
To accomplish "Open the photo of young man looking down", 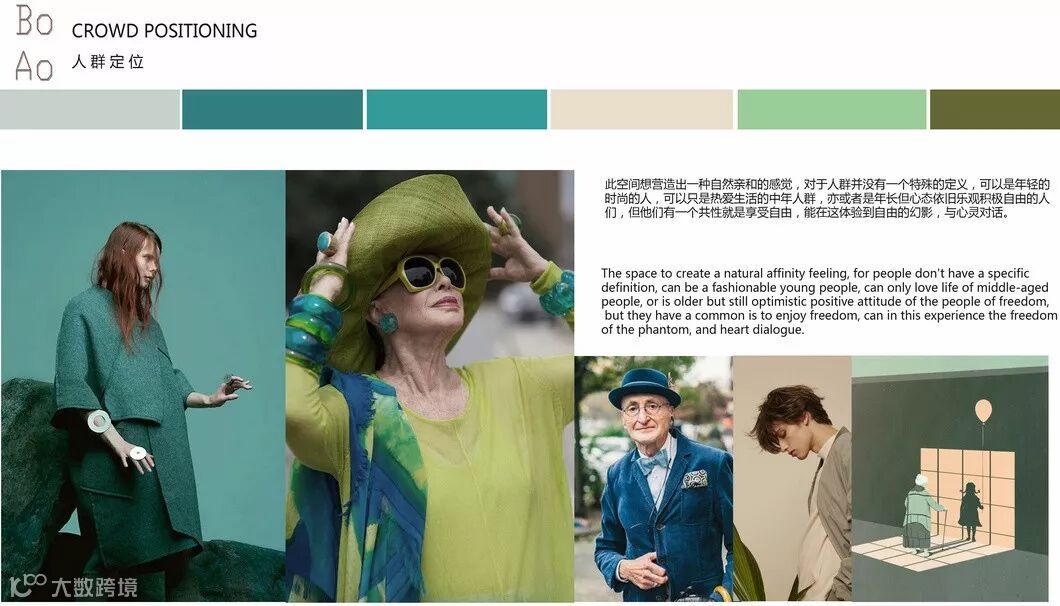I will pyautogui.click(x=792, y=479).
